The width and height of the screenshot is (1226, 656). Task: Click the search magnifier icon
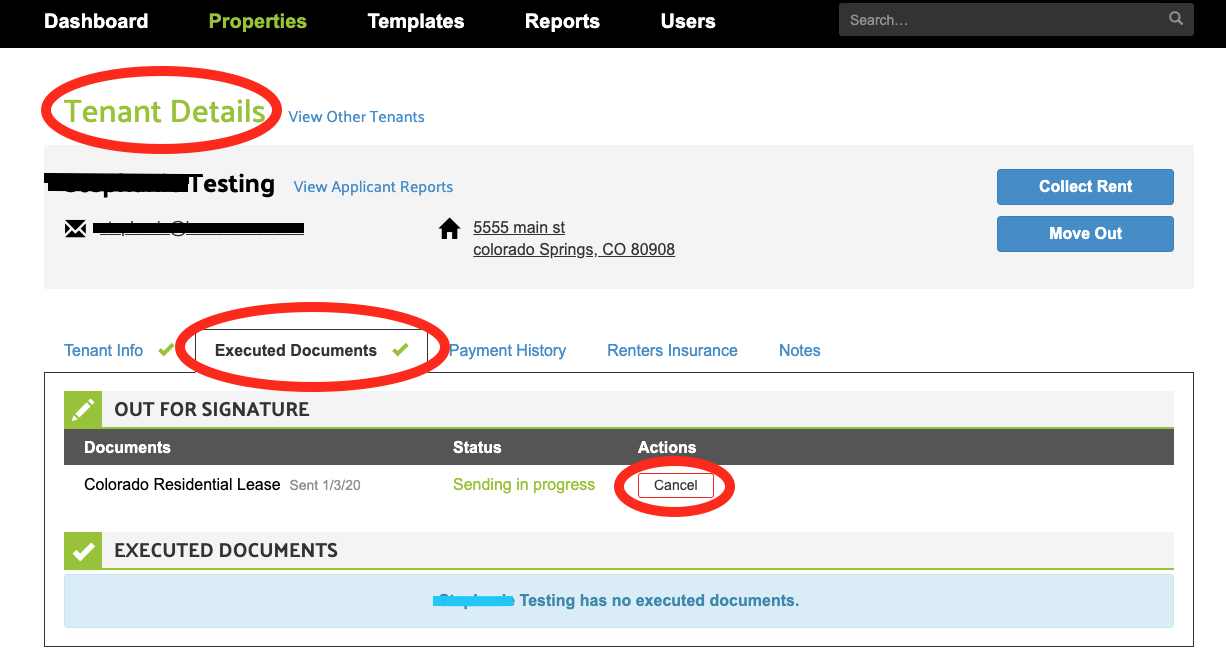[1175, 19]
